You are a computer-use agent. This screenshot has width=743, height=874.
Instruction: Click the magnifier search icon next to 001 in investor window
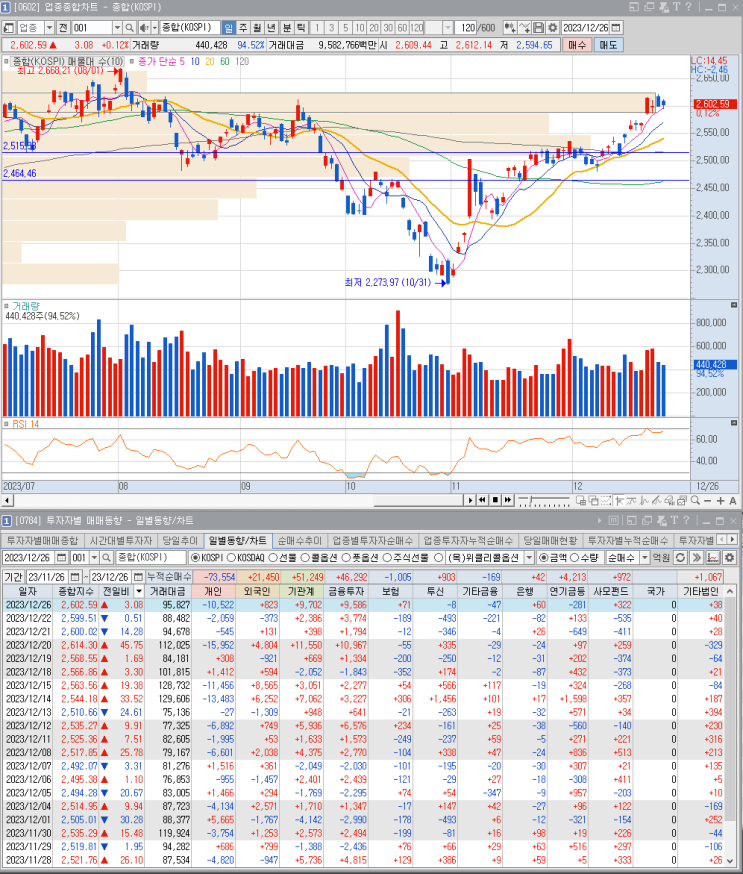105,557
